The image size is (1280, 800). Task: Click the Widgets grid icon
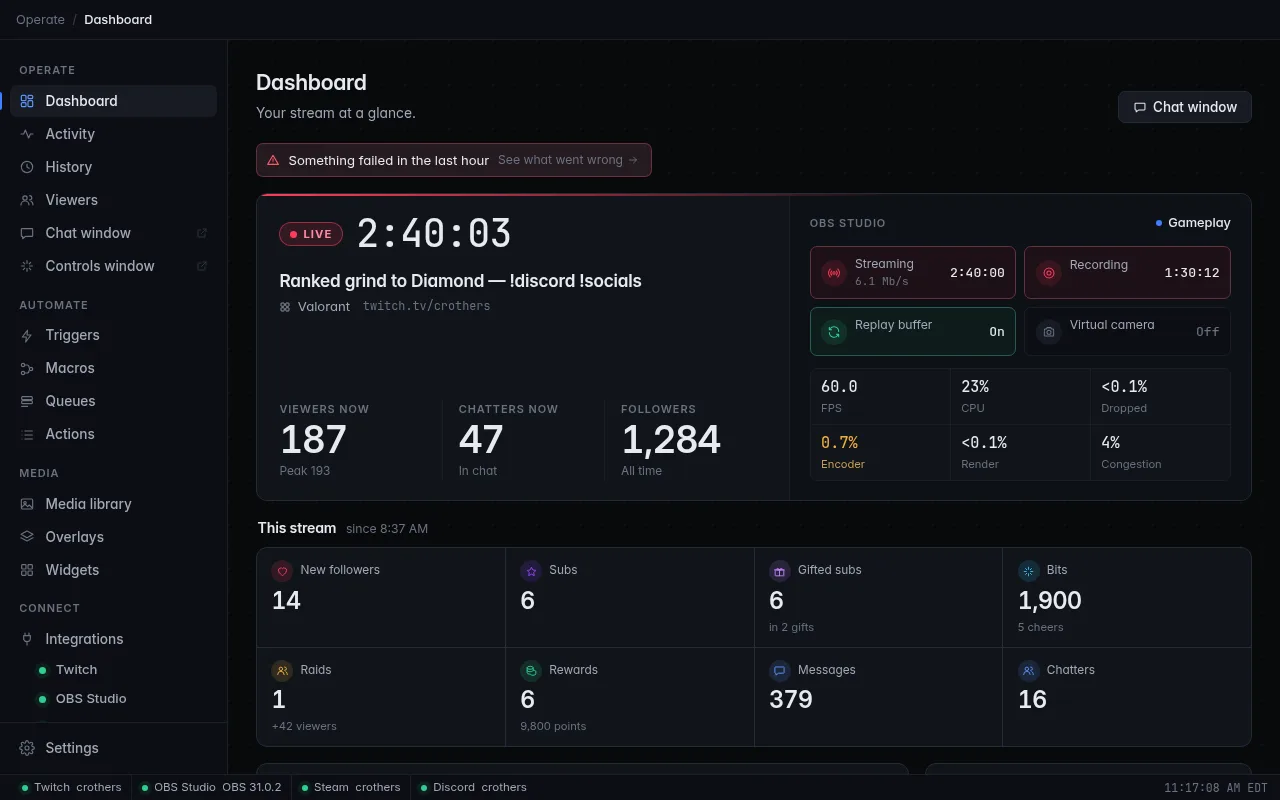27,570
